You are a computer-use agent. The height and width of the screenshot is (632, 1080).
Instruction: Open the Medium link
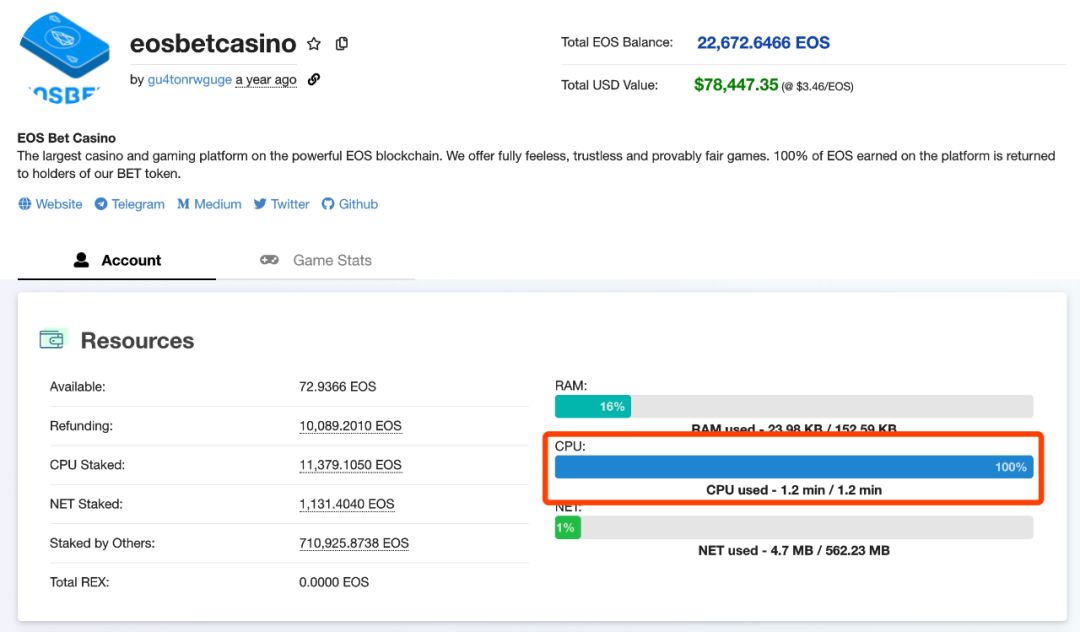coord(218,204)
